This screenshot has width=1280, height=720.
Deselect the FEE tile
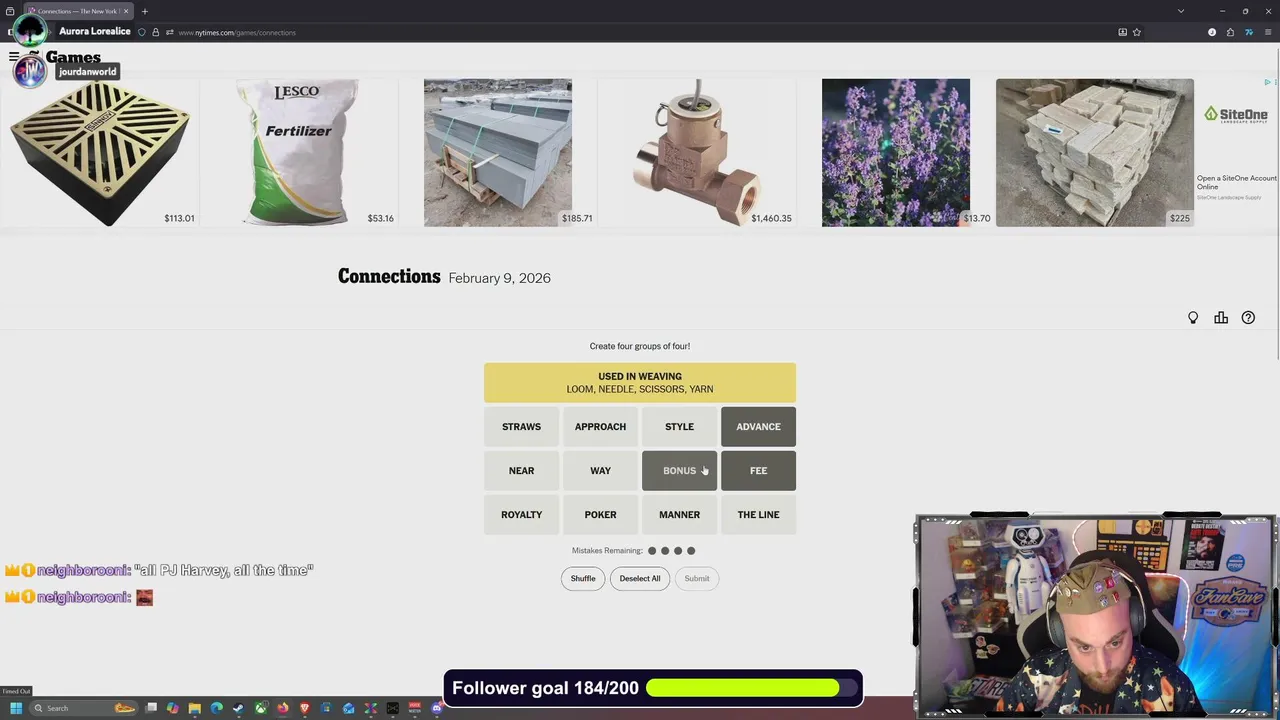click(758, 471)
